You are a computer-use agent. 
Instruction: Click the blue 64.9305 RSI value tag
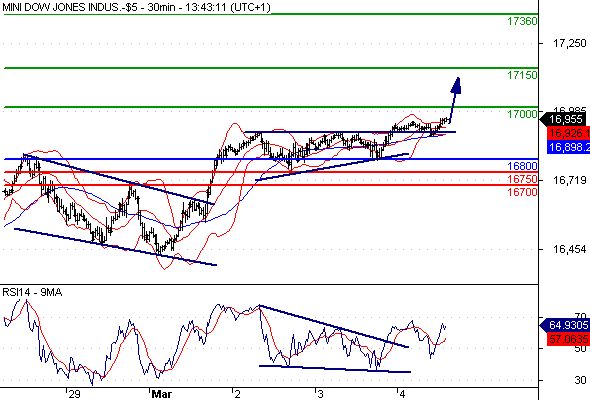pos(564,325)
